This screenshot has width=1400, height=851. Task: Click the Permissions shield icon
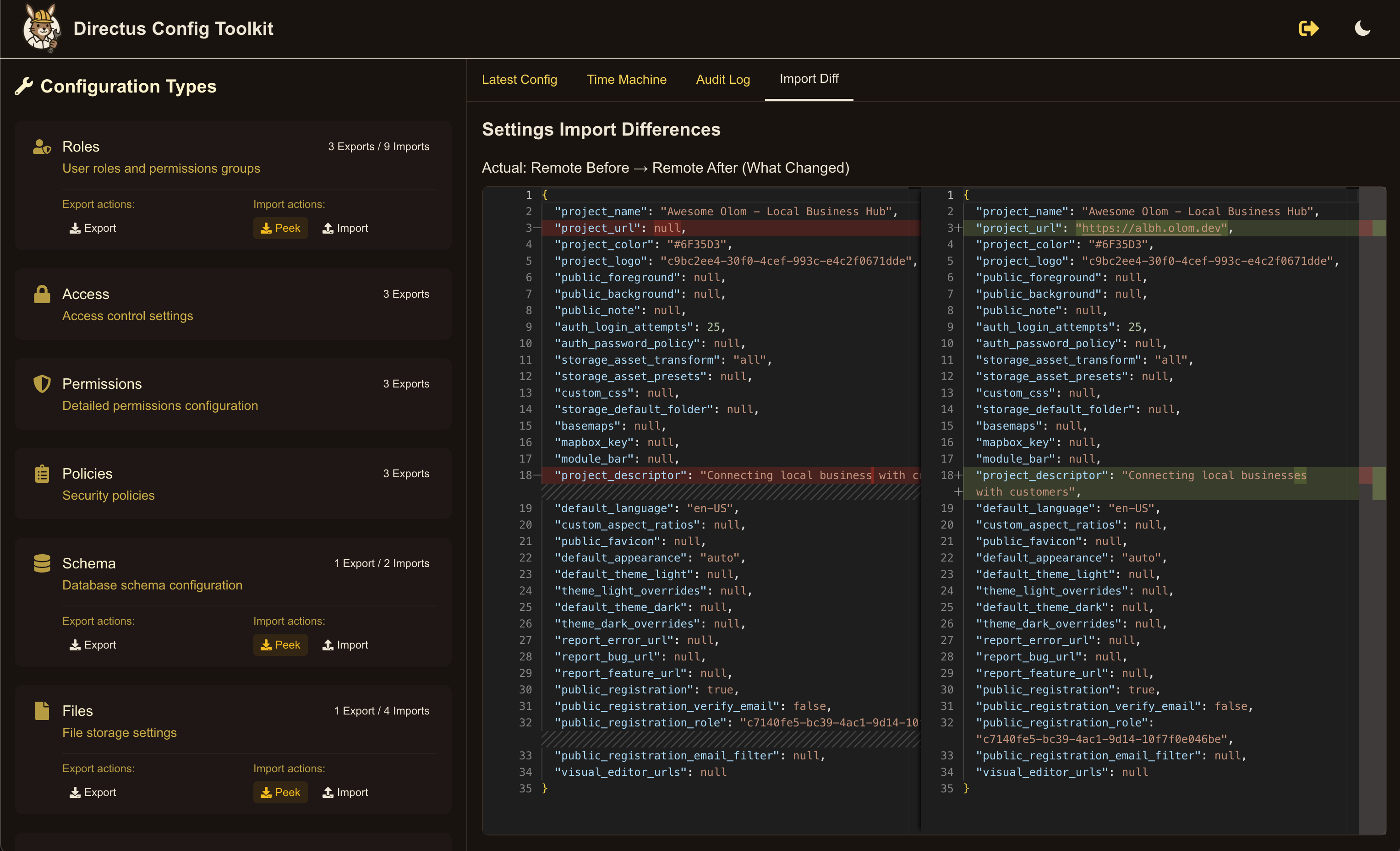pos(42,384)
